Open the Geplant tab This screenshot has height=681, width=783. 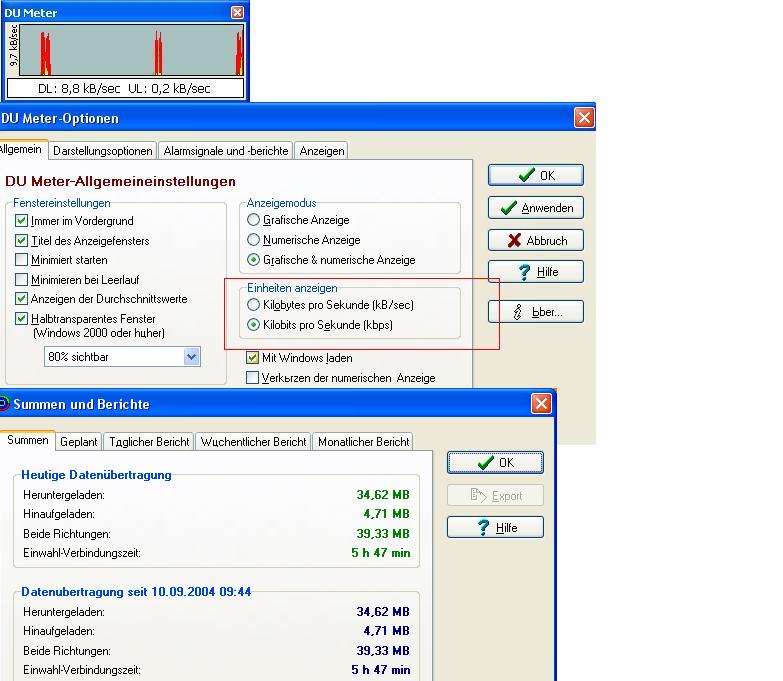78,442
